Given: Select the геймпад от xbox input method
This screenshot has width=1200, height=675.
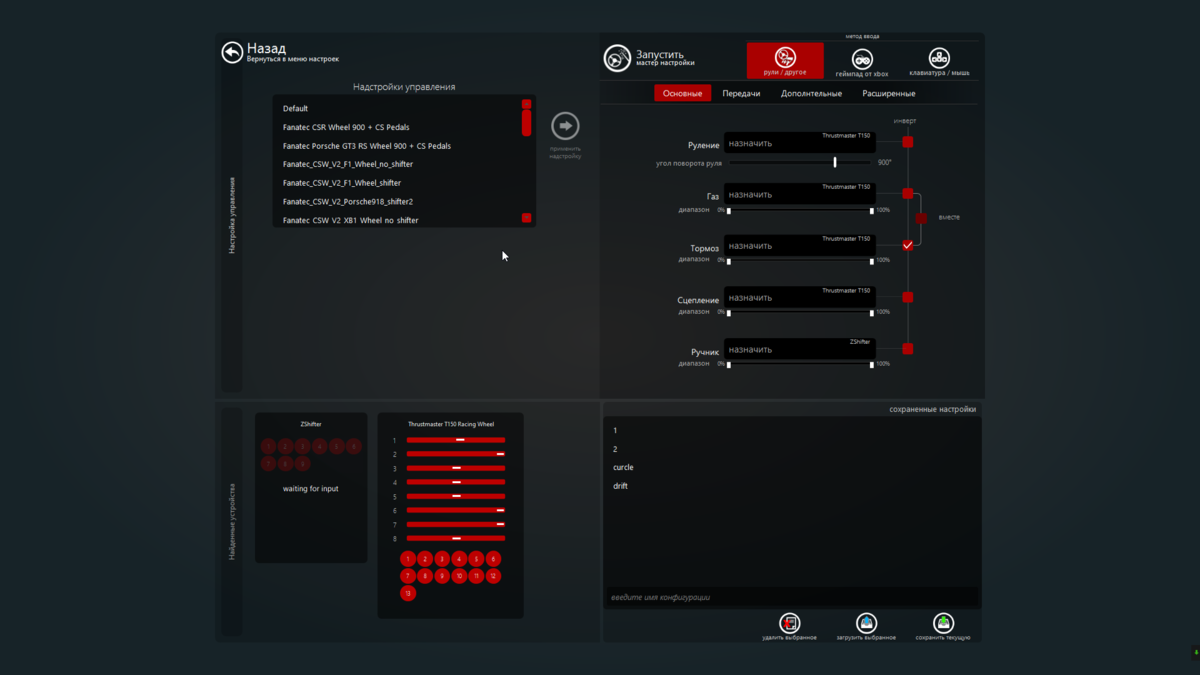Looking at the screenshot, I should click(x=862, y=62).
